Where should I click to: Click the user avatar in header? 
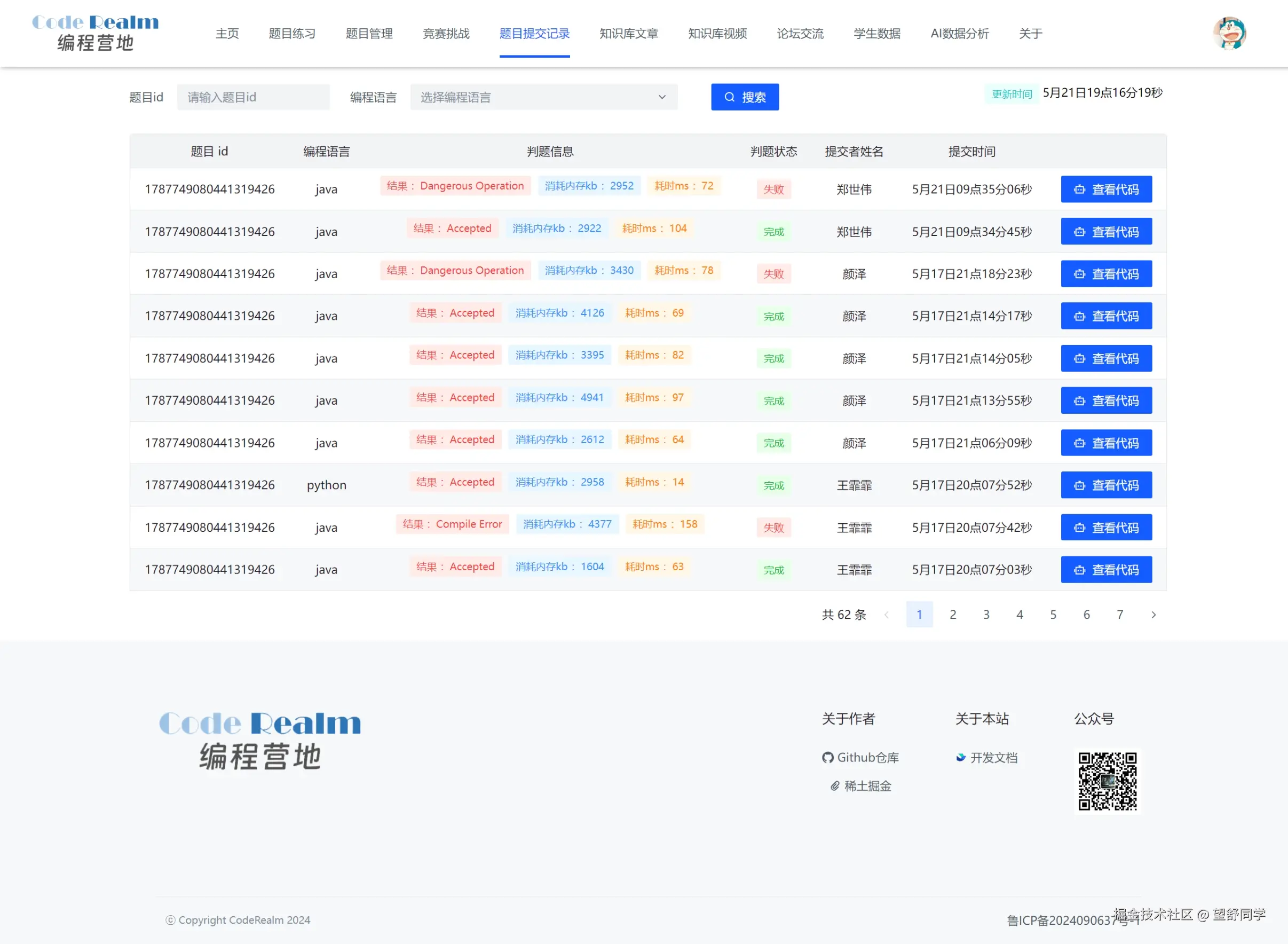(1229, 33)
